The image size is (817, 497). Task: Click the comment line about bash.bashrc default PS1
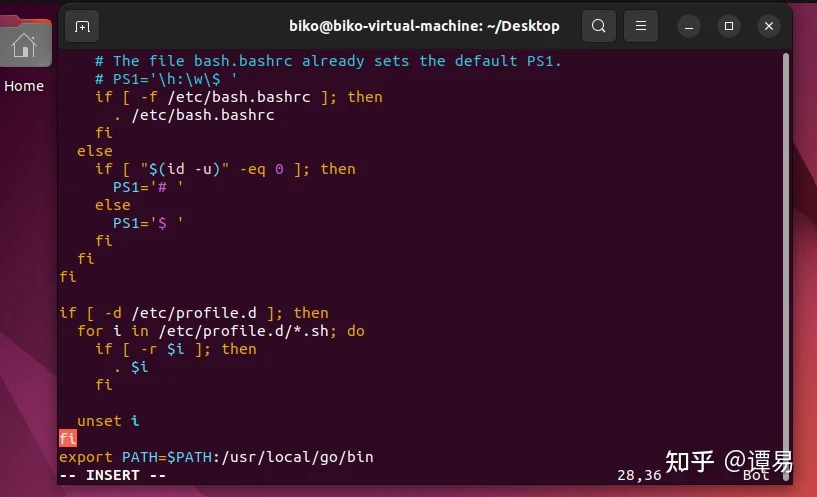[x=328, y=61]
